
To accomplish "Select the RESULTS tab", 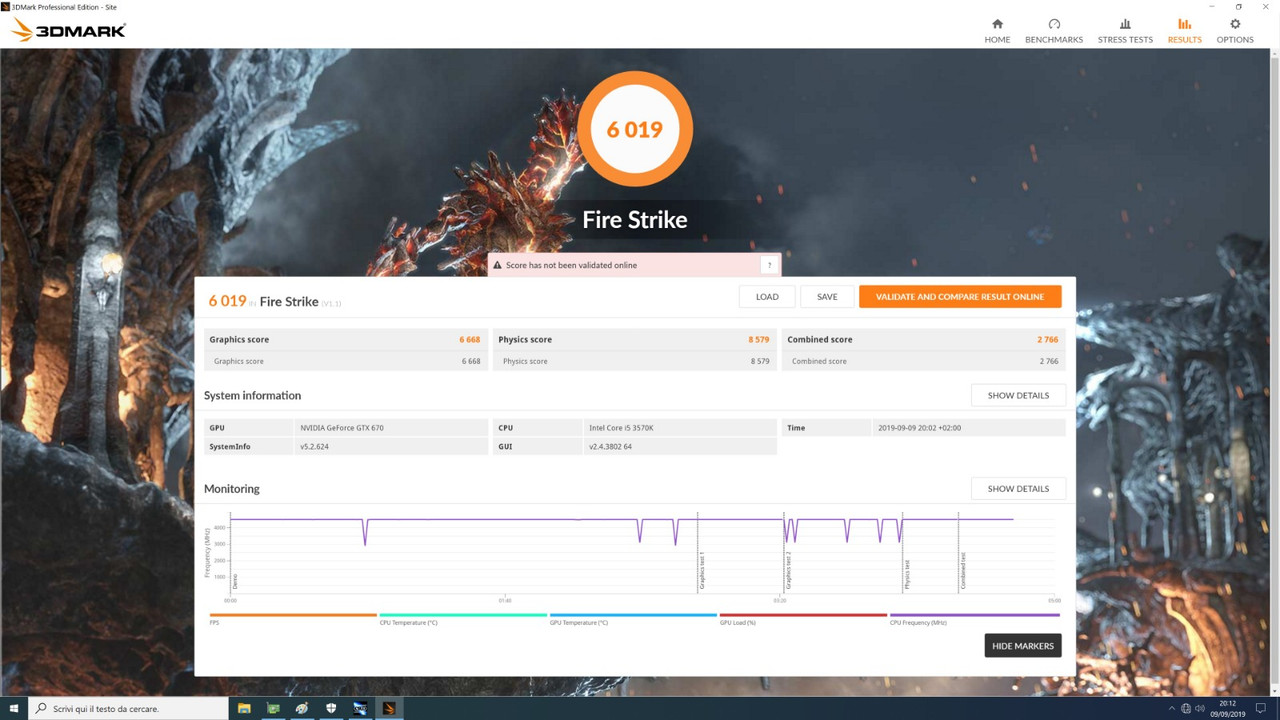I will pyautogui.click(x=1184, y=30).
